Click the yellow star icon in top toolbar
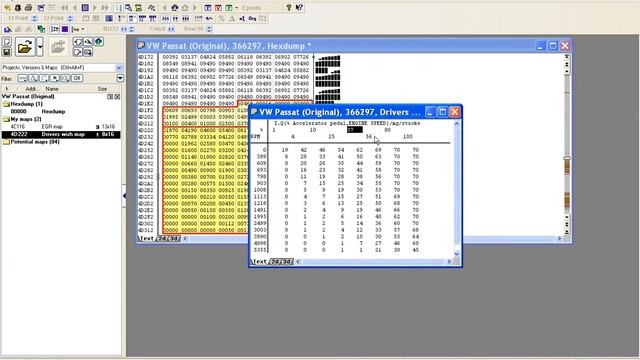The height and width of the screenshot is (360, 640). 8,8
